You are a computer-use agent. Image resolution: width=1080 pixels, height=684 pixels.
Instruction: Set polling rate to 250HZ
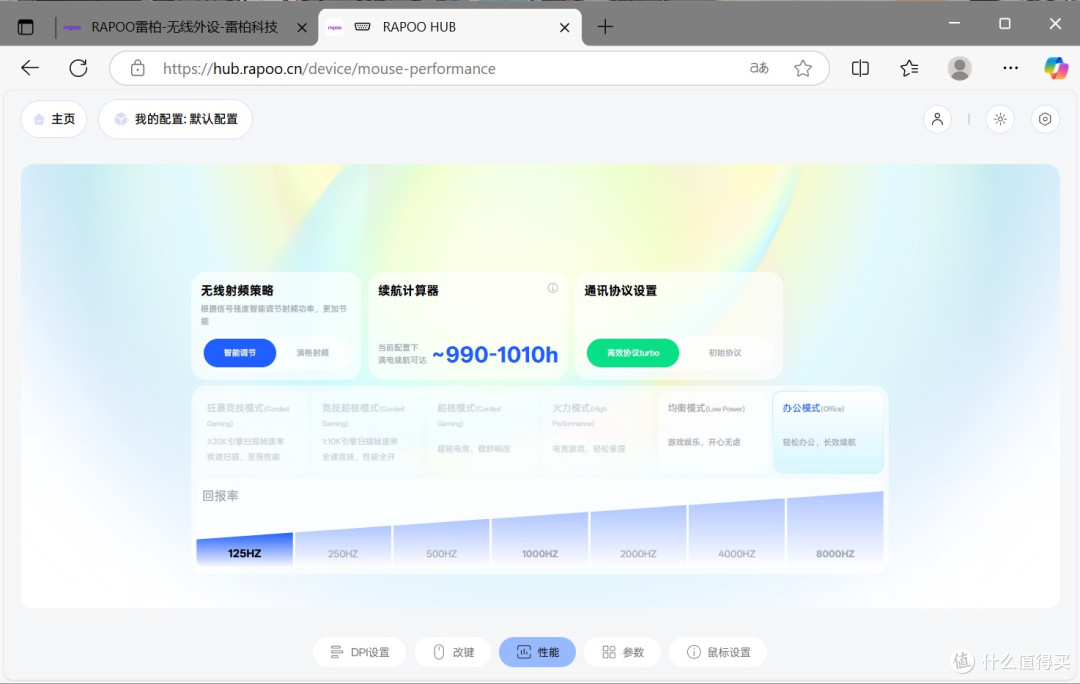point(343,546)
